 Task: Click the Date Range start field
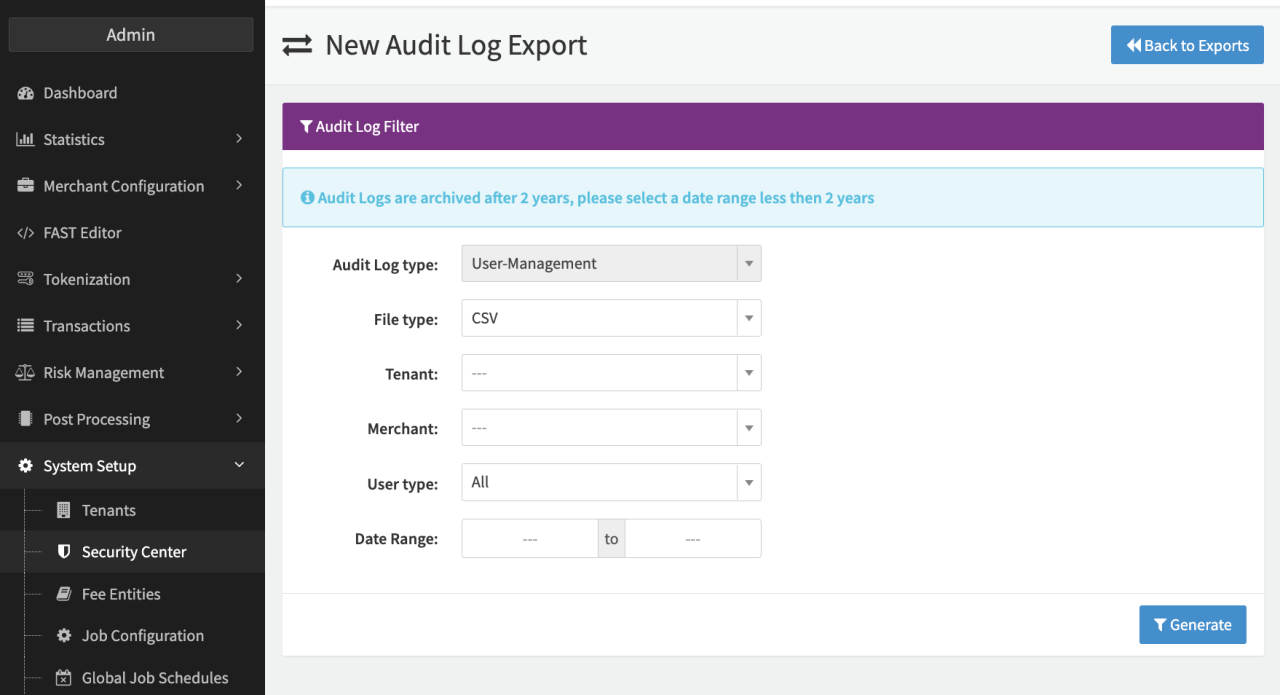(530, 539)
